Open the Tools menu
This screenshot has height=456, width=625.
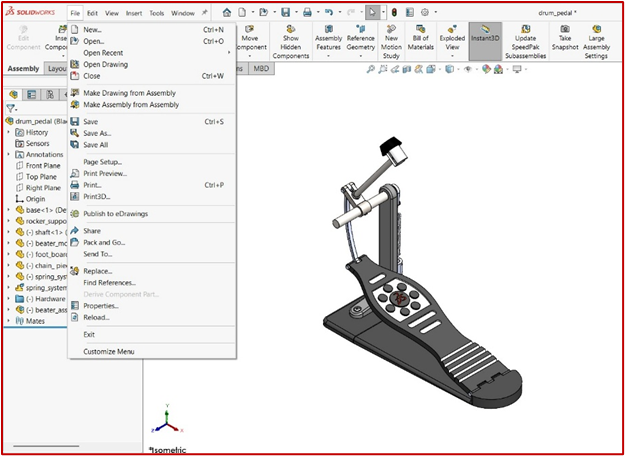pos(156,14)
